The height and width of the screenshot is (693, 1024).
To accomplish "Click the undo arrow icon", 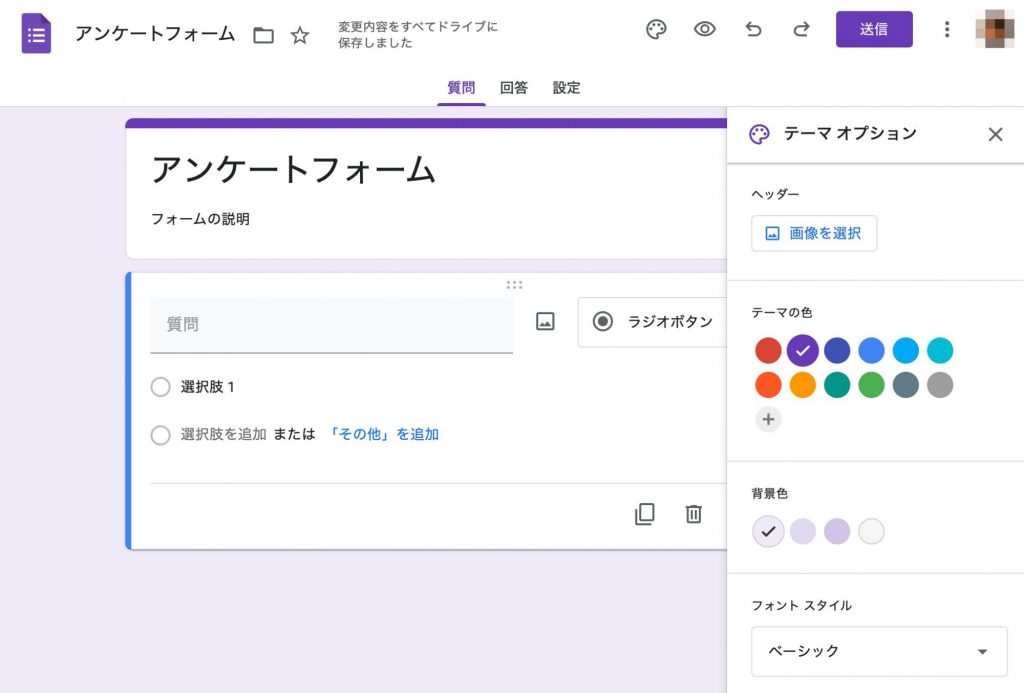I will (x=753, y=30).
